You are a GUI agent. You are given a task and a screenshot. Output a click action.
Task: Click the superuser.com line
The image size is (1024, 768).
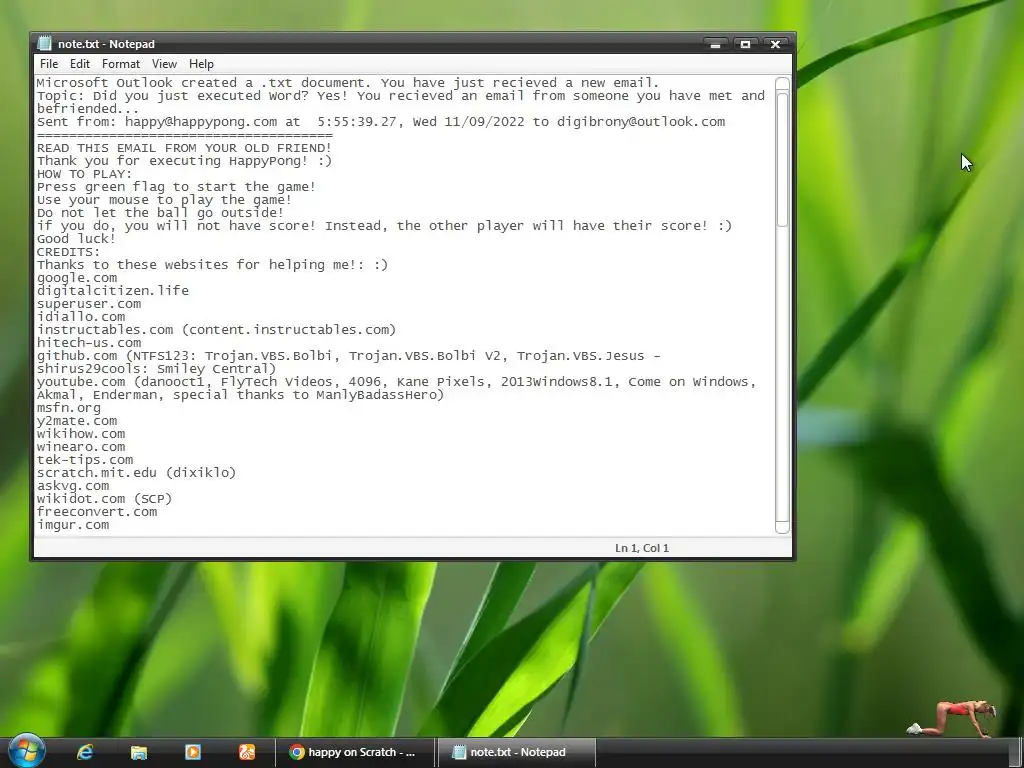tap(89, 304)
